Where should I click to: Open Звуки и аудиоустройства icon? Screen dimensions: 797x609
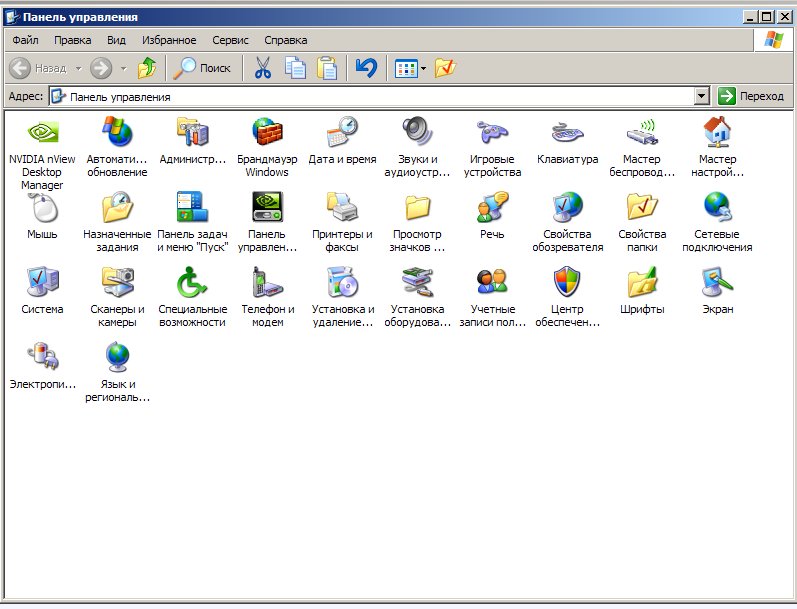(417, 131)
